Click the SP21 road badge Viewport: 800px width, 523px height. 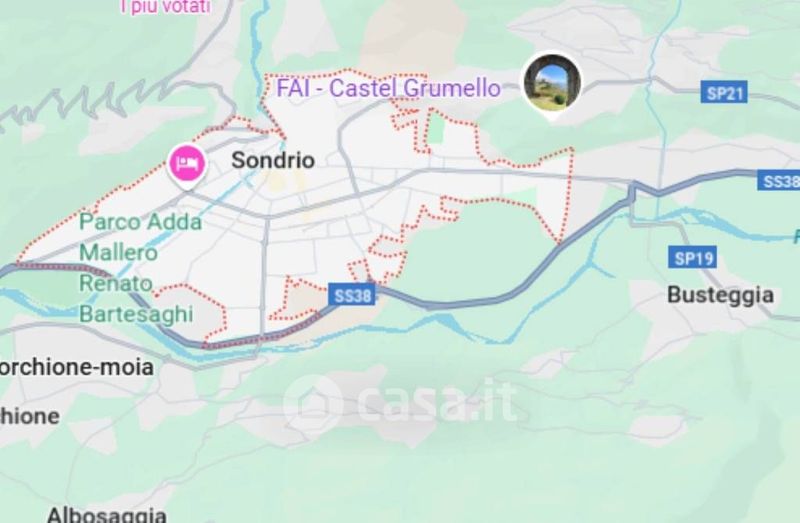pos(723,92)
